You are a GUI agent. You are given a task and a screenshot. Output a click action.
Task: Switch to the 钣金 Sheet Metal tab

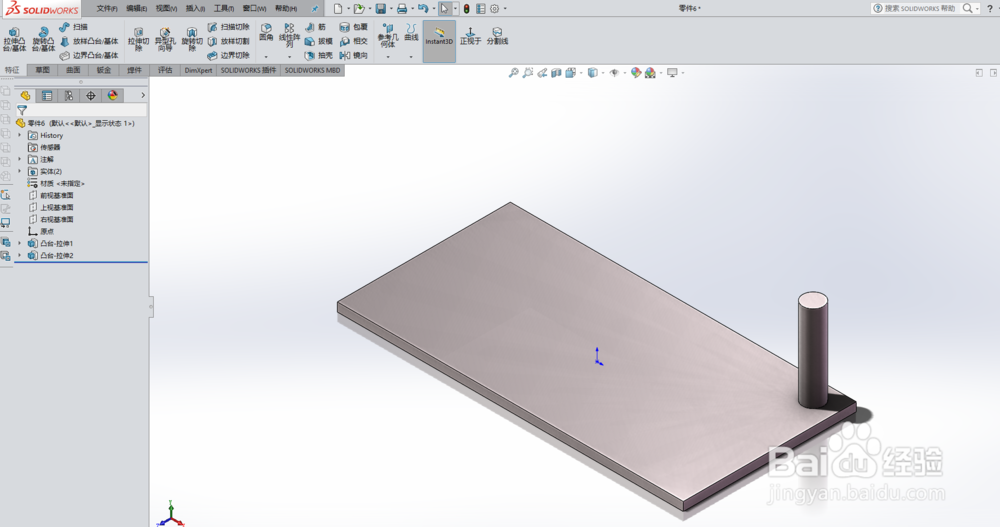click(104, 70)
